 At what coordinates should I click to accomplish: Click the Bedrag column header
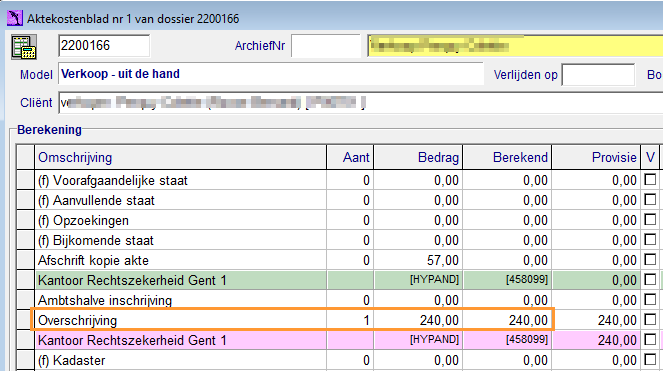click(x=418, y=157)
